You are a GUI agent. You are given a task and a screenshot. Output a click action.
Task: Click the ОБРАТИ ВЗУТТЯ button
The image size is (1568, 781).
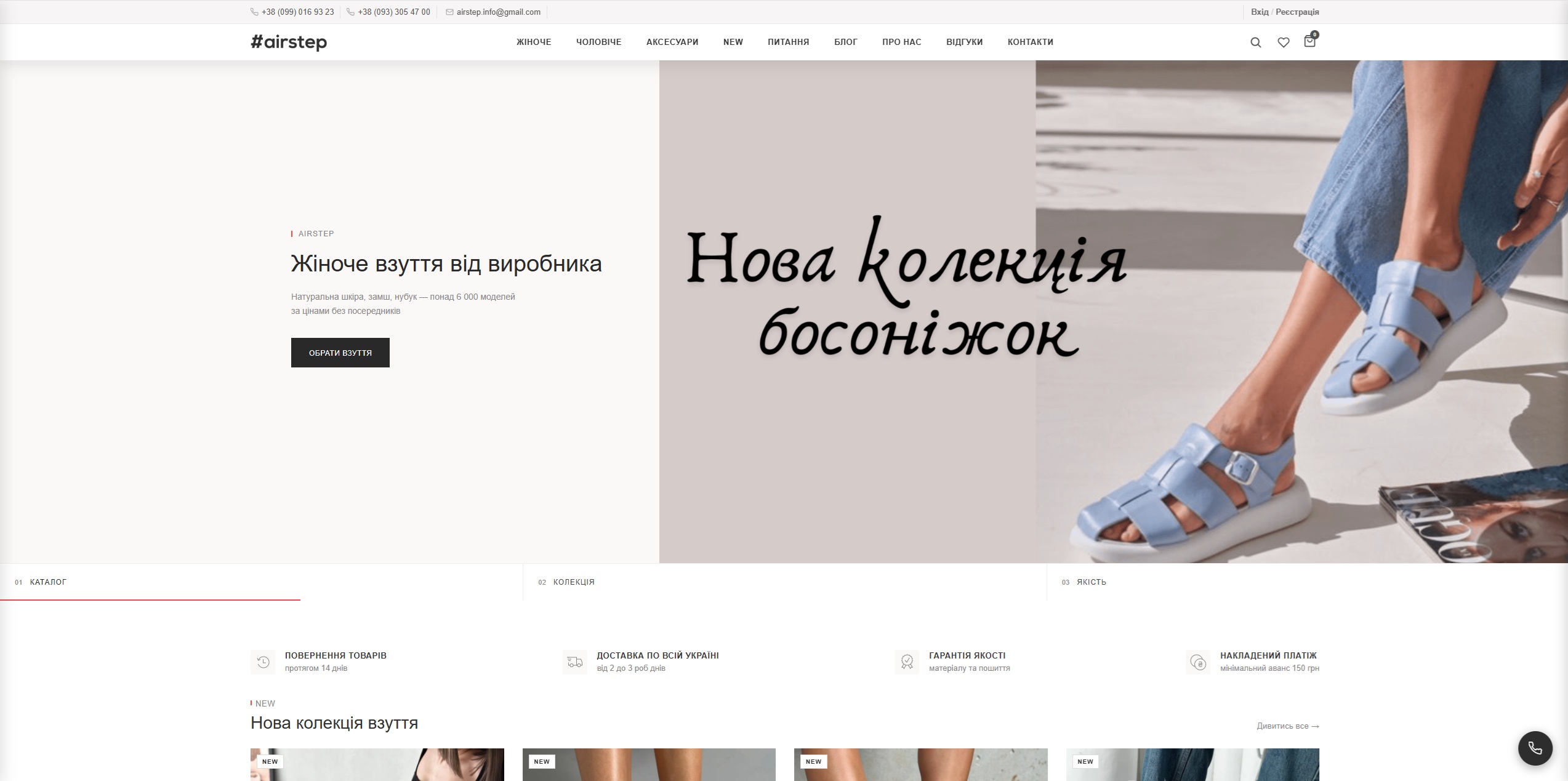click(340, 353)
